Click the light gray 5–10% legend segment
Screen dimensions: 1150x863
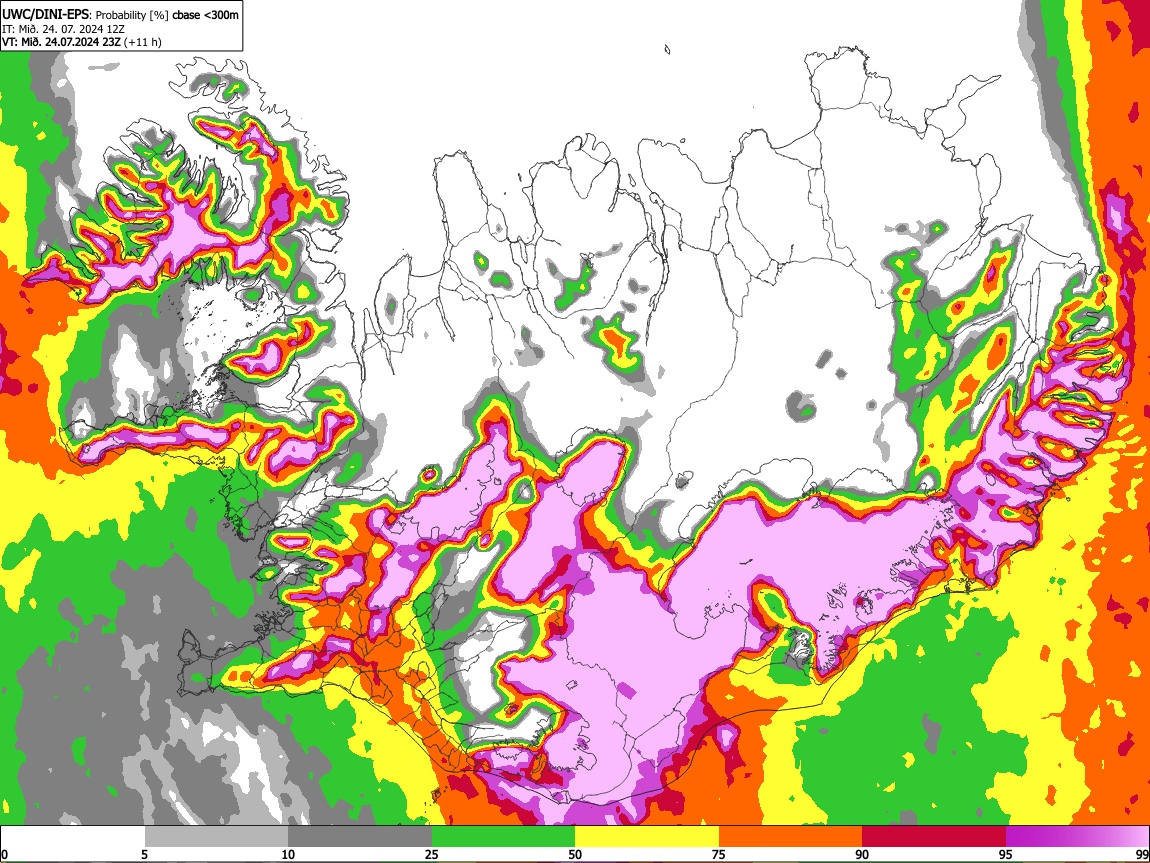[x=216, y=836]
